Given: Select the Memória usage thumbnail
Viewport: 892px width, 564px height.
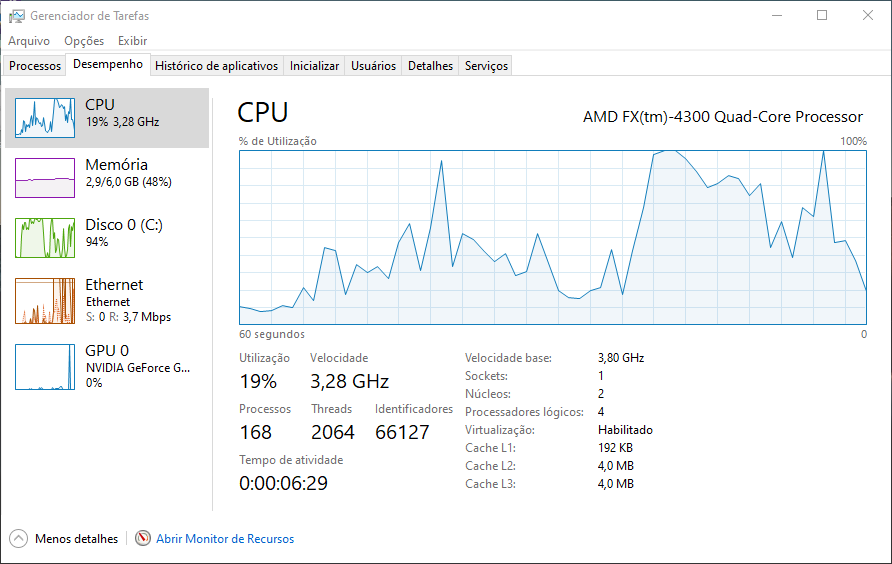Looking at the screenshot, I should [x=45, y=178].
